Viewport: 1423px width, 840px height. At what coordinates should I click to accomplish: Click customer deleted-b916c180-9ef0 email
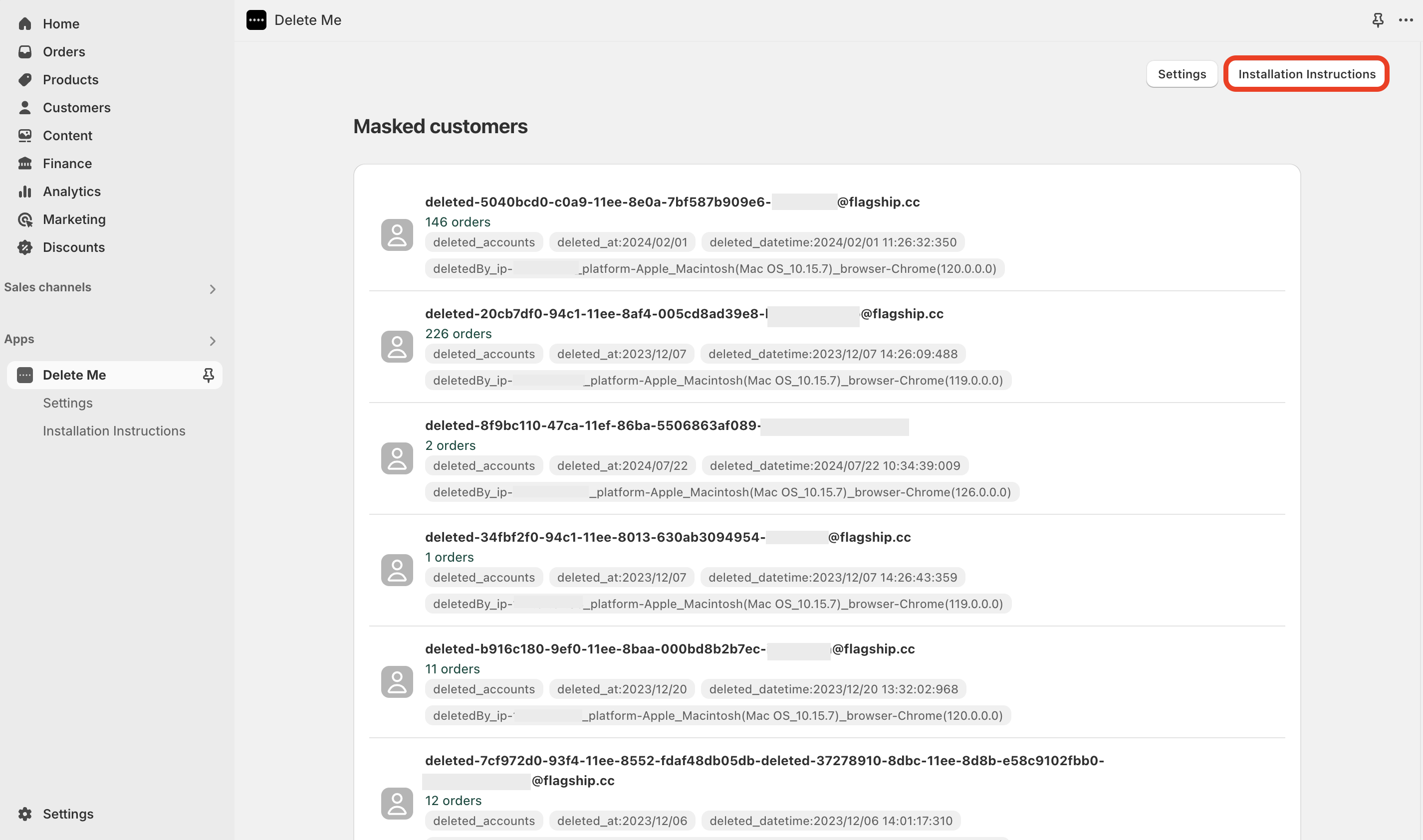[x=670, y=648]
